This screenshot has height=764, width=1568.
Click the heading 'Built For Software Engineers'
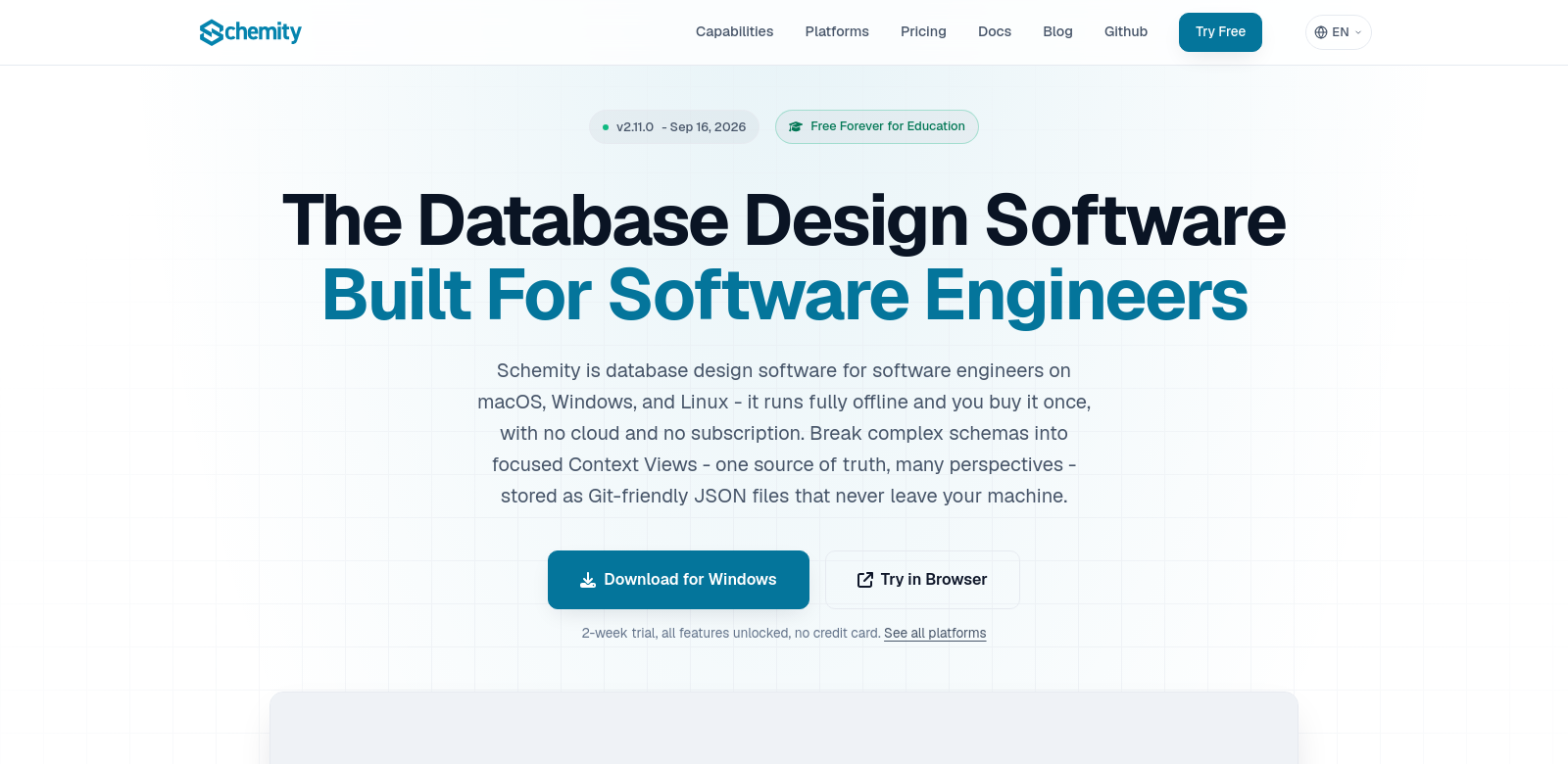[784, 295]
